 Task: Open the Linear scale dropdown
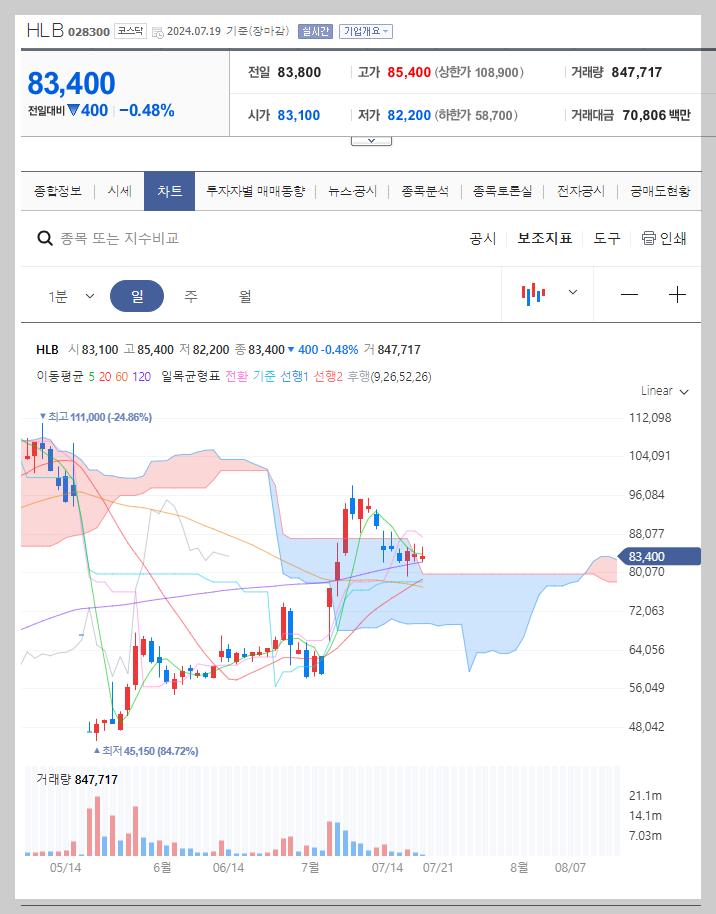click(x=661, y=391)
